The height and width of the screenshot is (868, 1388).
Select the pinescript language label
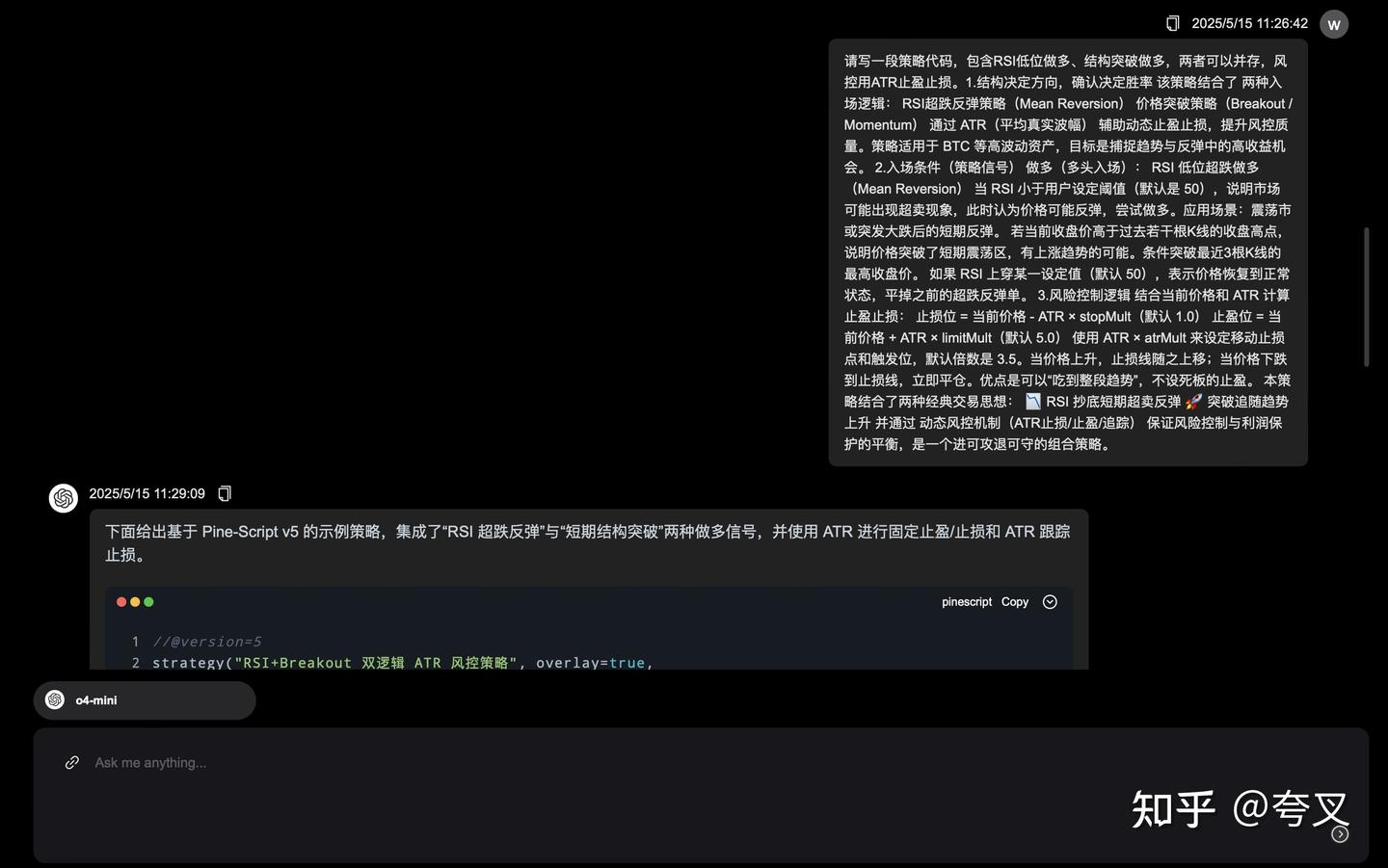pos(966,600)
